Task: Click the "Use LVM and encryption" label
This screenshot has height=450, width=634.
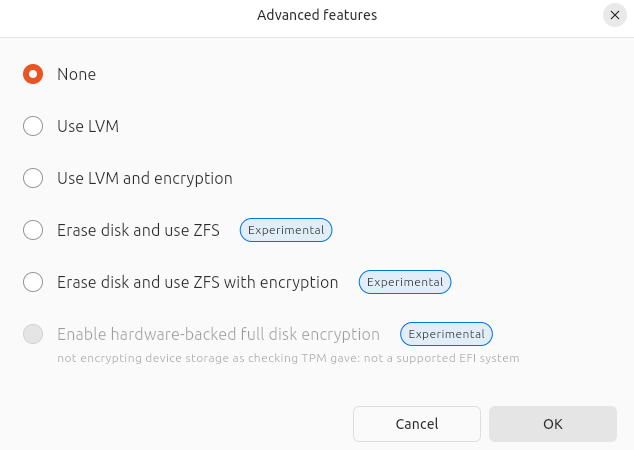Action: pyautogui.click(x=145, y=178)
